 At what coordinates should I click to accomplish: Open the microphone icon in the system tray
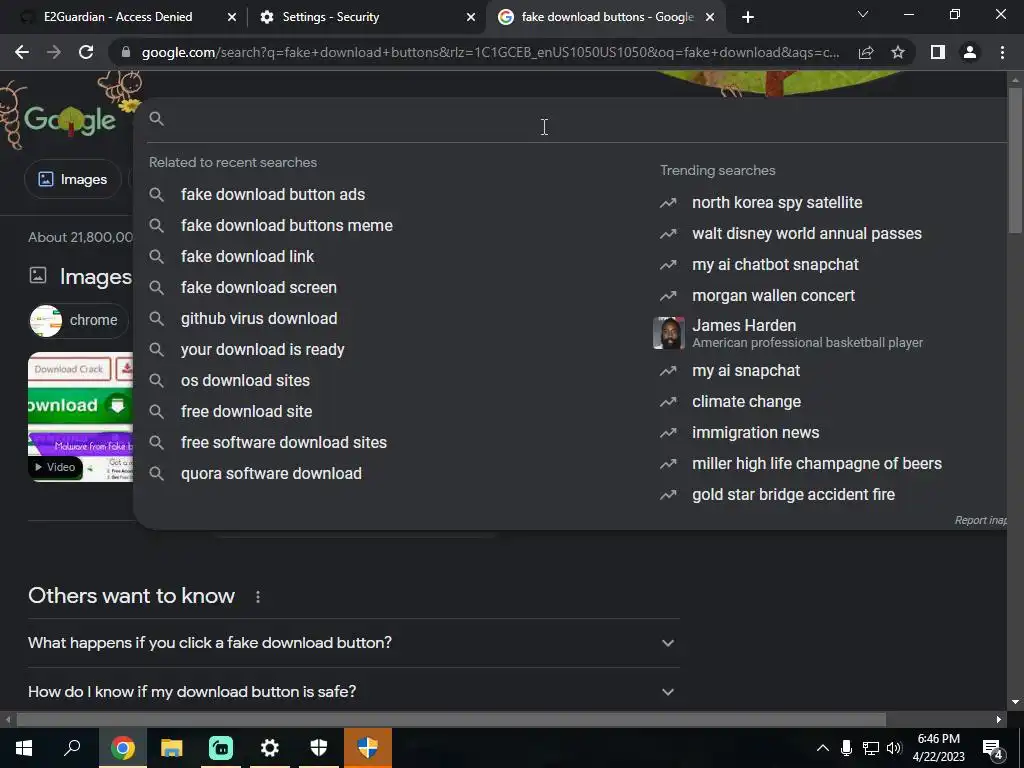click(x=846, y=748)
